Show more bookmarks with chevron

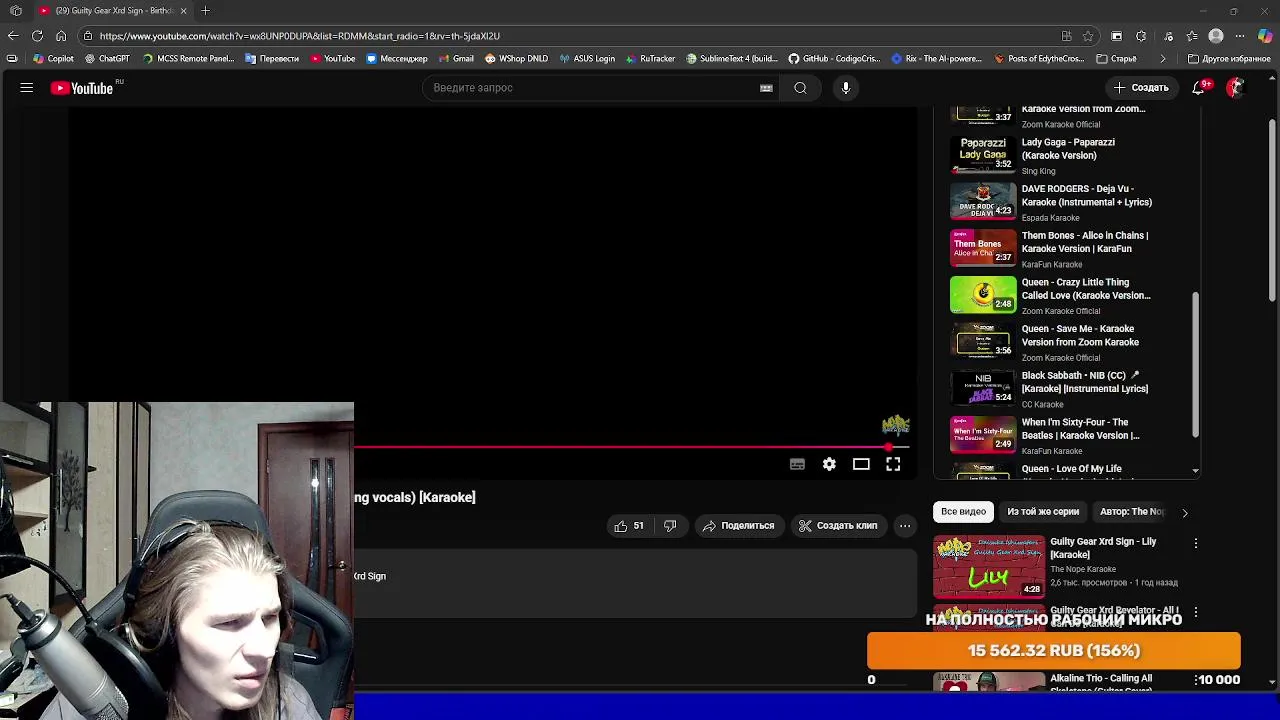tap(1162, 59)
